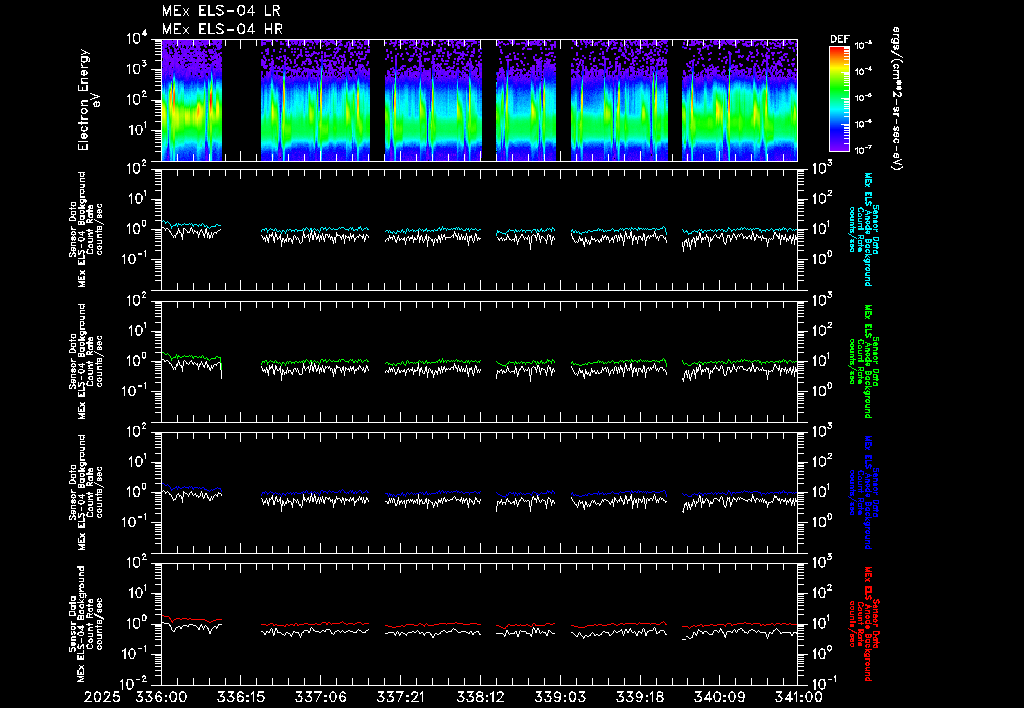1024x708 pixels.
Task: Click the "ergs/(cm**2-sr-sec-eV)" units label
Action: tap(896, 99)
